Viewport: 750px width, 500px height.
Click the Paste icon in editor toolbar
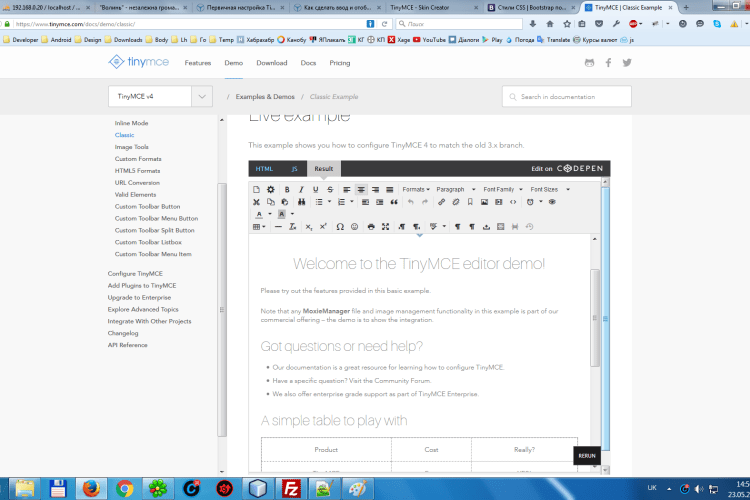(x=285, y=202)
